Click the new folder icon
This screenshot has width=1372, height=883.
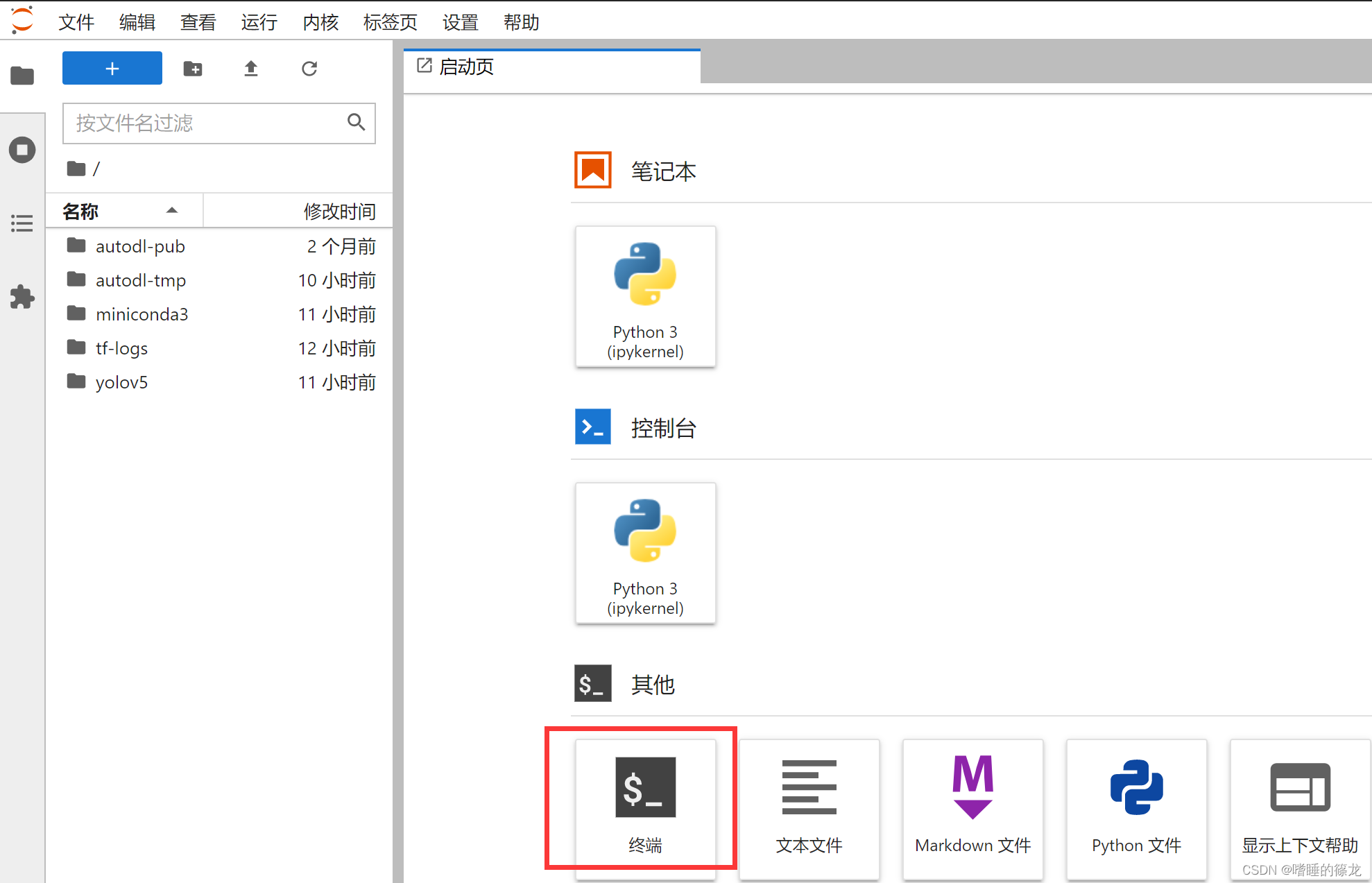coord(193,68)
